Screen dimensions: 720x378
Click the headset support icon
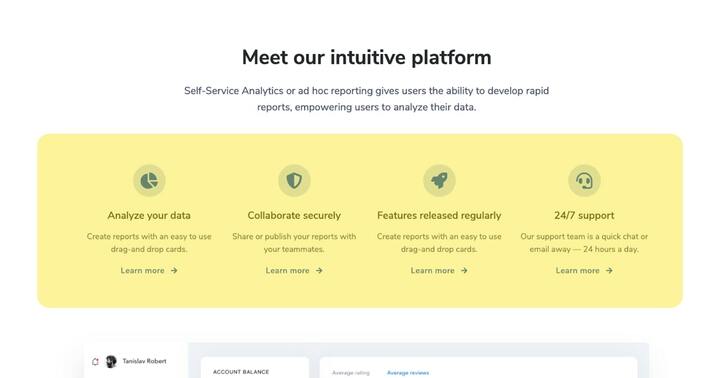pyautogui.click(x=584, y=181)
